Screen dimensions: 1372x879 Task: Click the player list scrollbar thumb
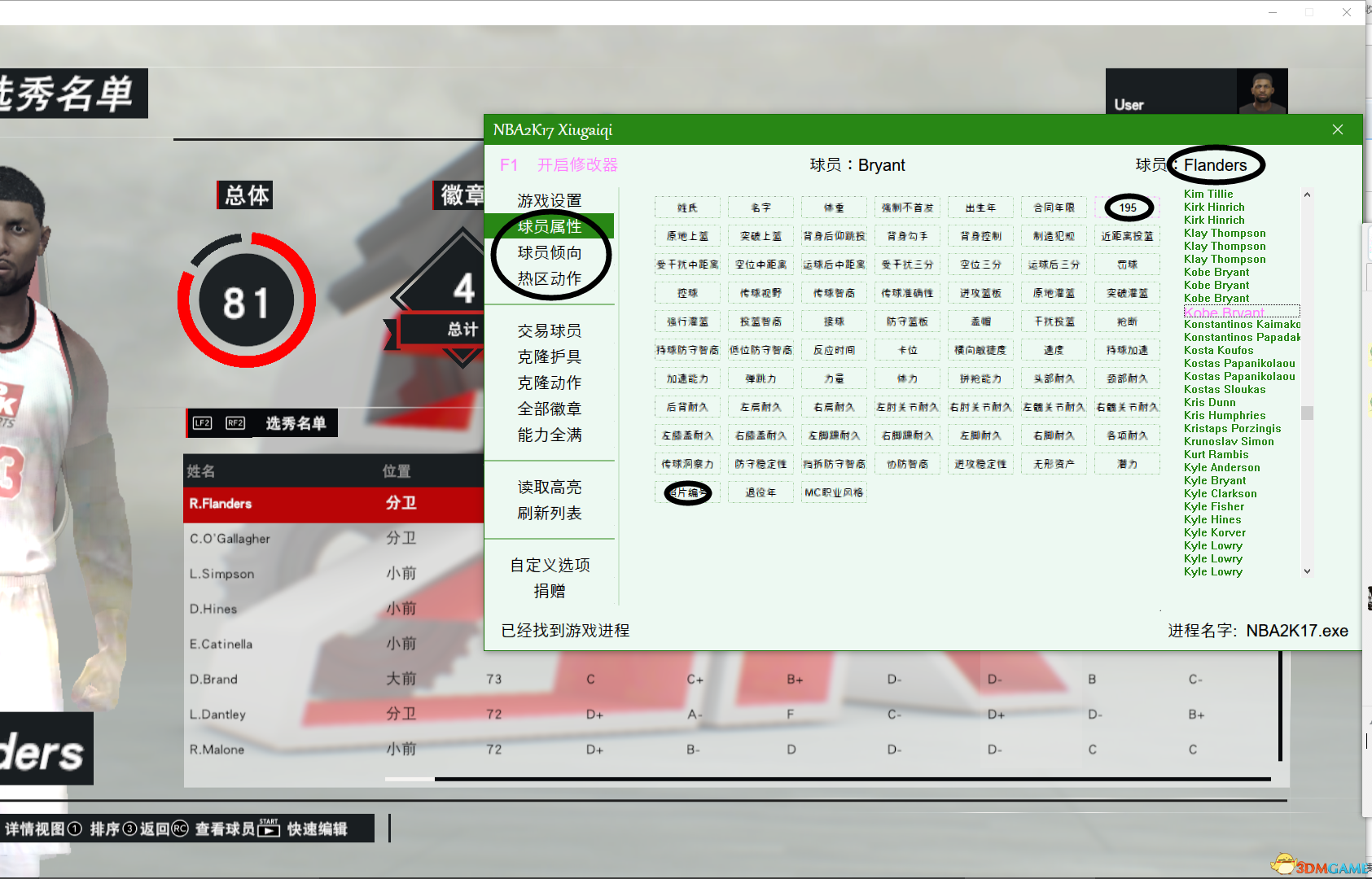coord(1307,413)
